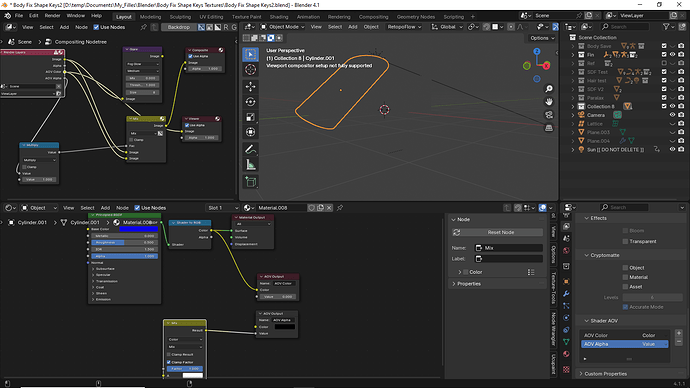The width and height of the screenshot is (690, 388).
Task: Switch perspective/orthographic with the grid icon
Action: point(549,128)
